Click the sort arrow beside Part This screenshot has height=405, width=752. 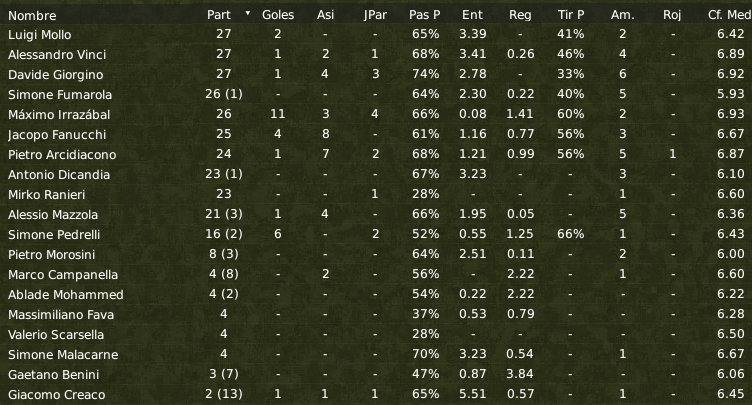pos(248,13)
